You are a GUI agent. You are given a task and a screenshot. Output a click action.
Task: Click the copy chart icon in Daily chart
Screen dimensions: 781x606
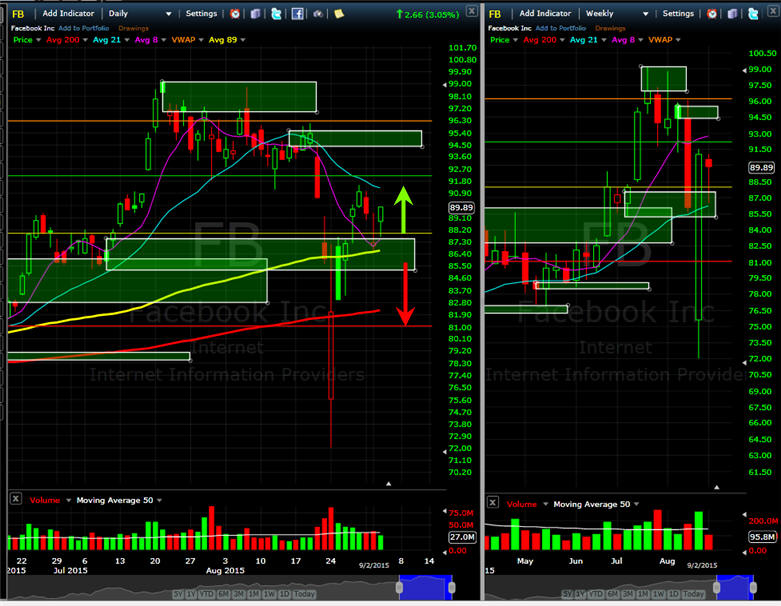tap(255, 13)
